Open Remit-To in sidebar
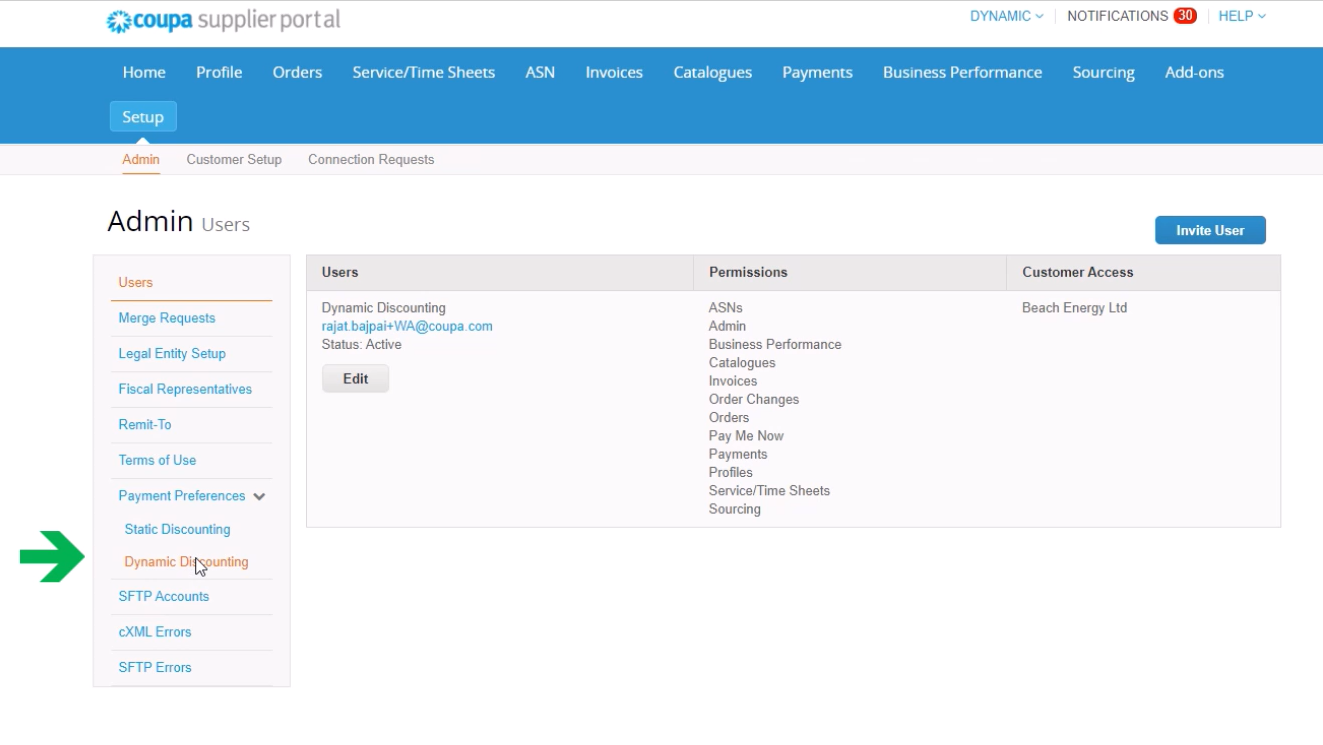 (145, 424)
